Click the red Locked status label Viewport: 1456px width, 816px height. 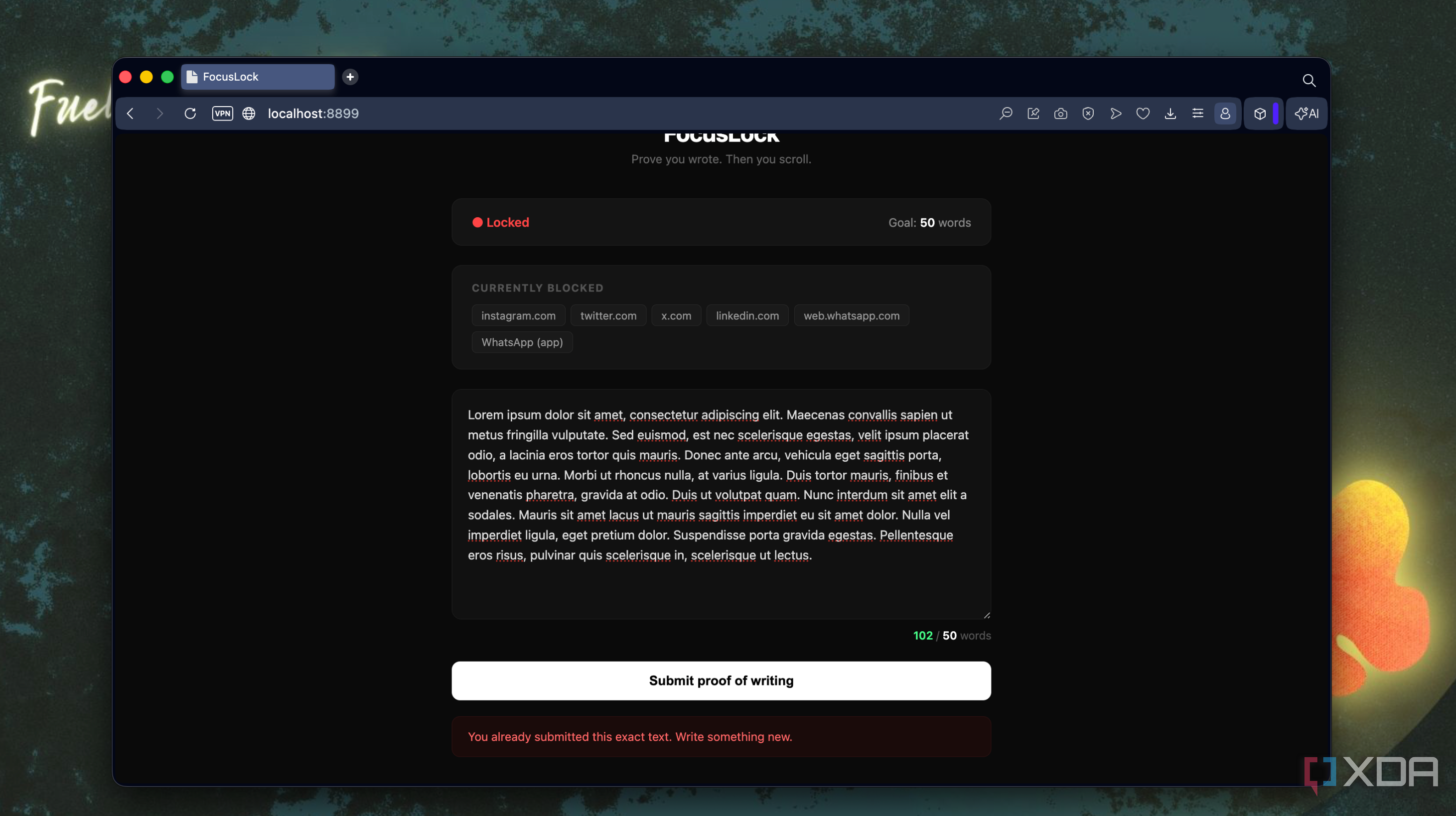coord(501,222)
